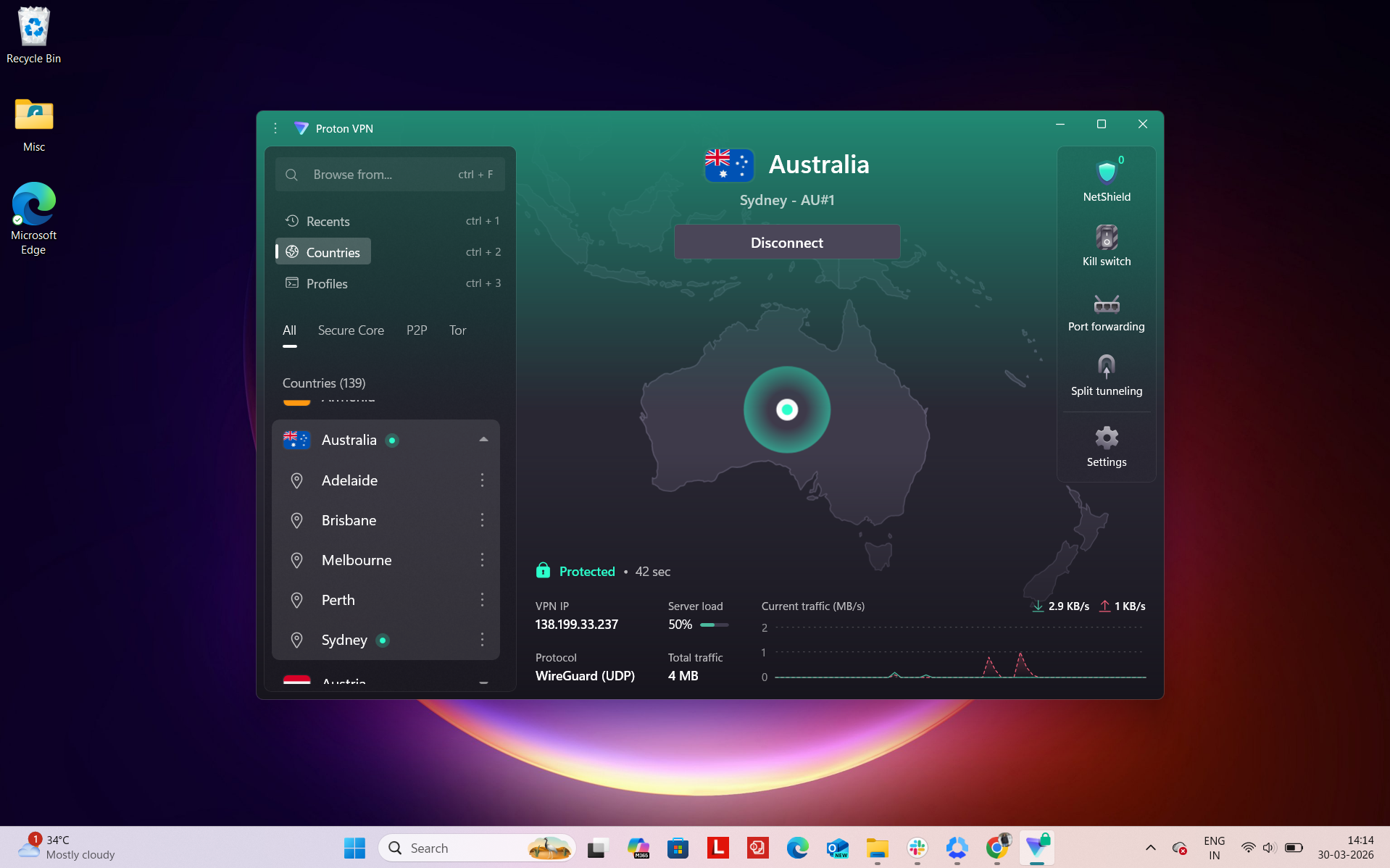The width and height of the screenshot is (1390, 868).
Task: Click the green Protected padlock icon
Action: tap(543, 571)
